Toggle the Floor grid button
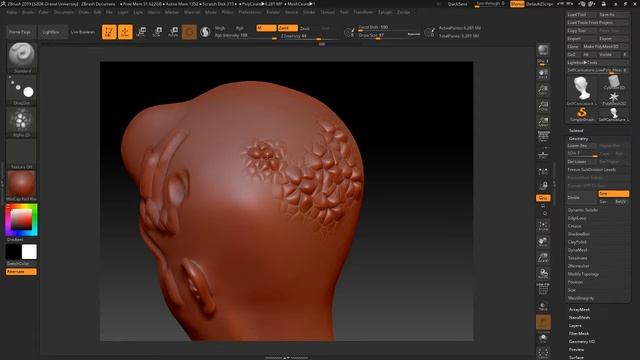This screenshot has width=640, height=360. 543,155
